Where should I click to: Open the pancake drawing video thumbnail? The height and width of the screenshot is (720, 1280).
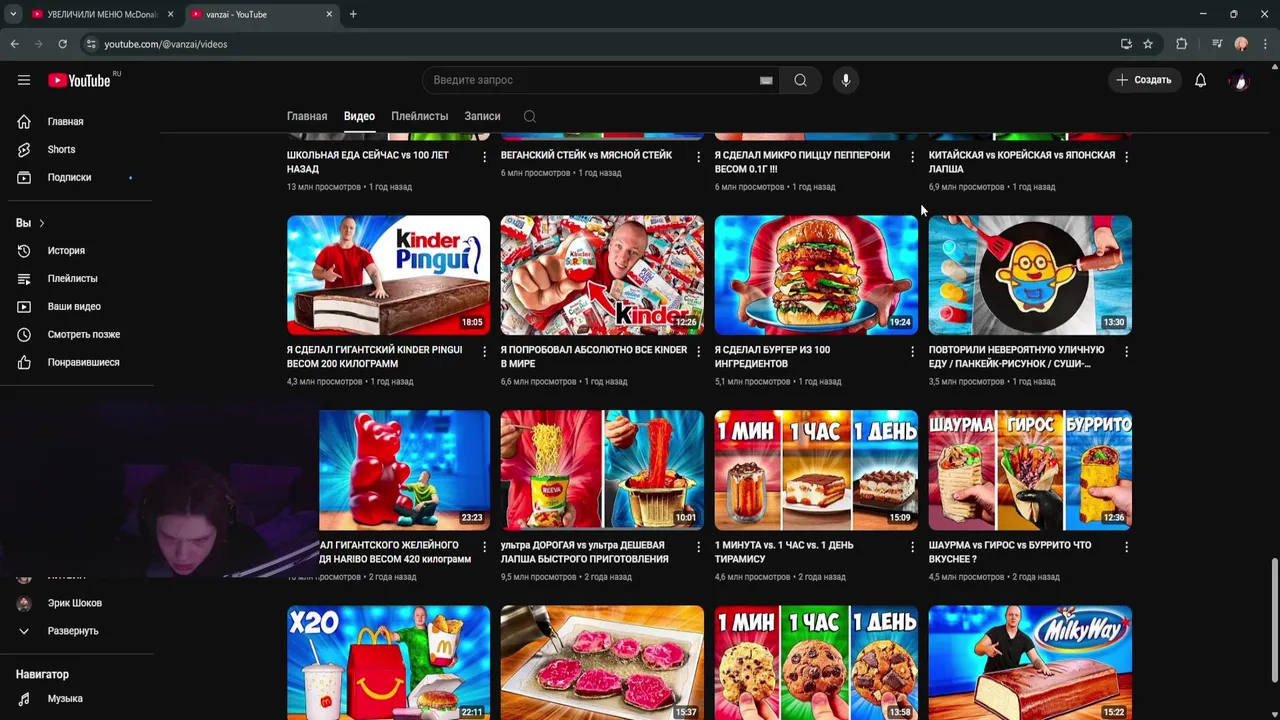[x=1030, y=275]
